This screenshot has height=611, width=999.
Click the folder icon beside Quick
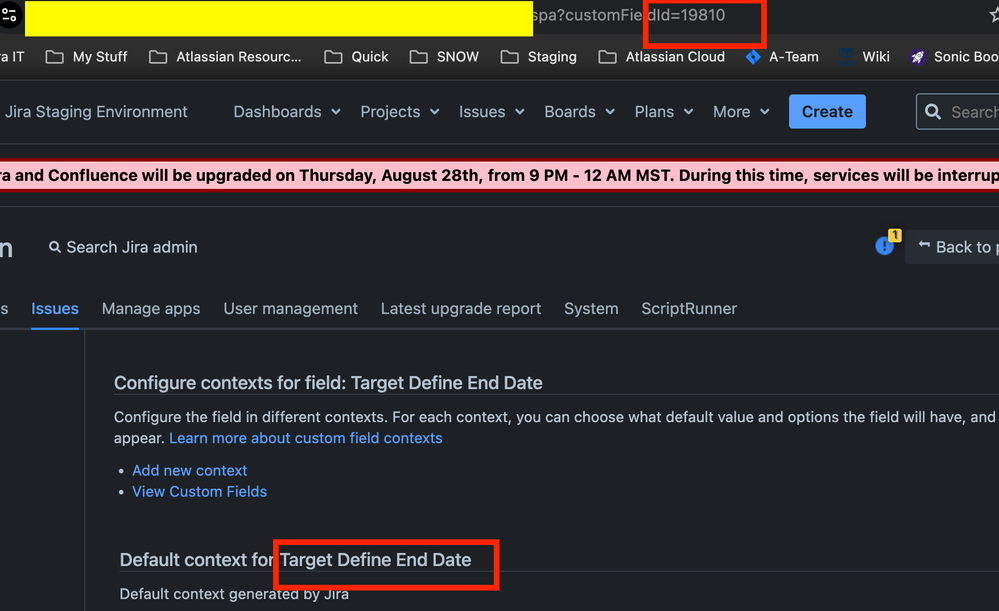333,57
